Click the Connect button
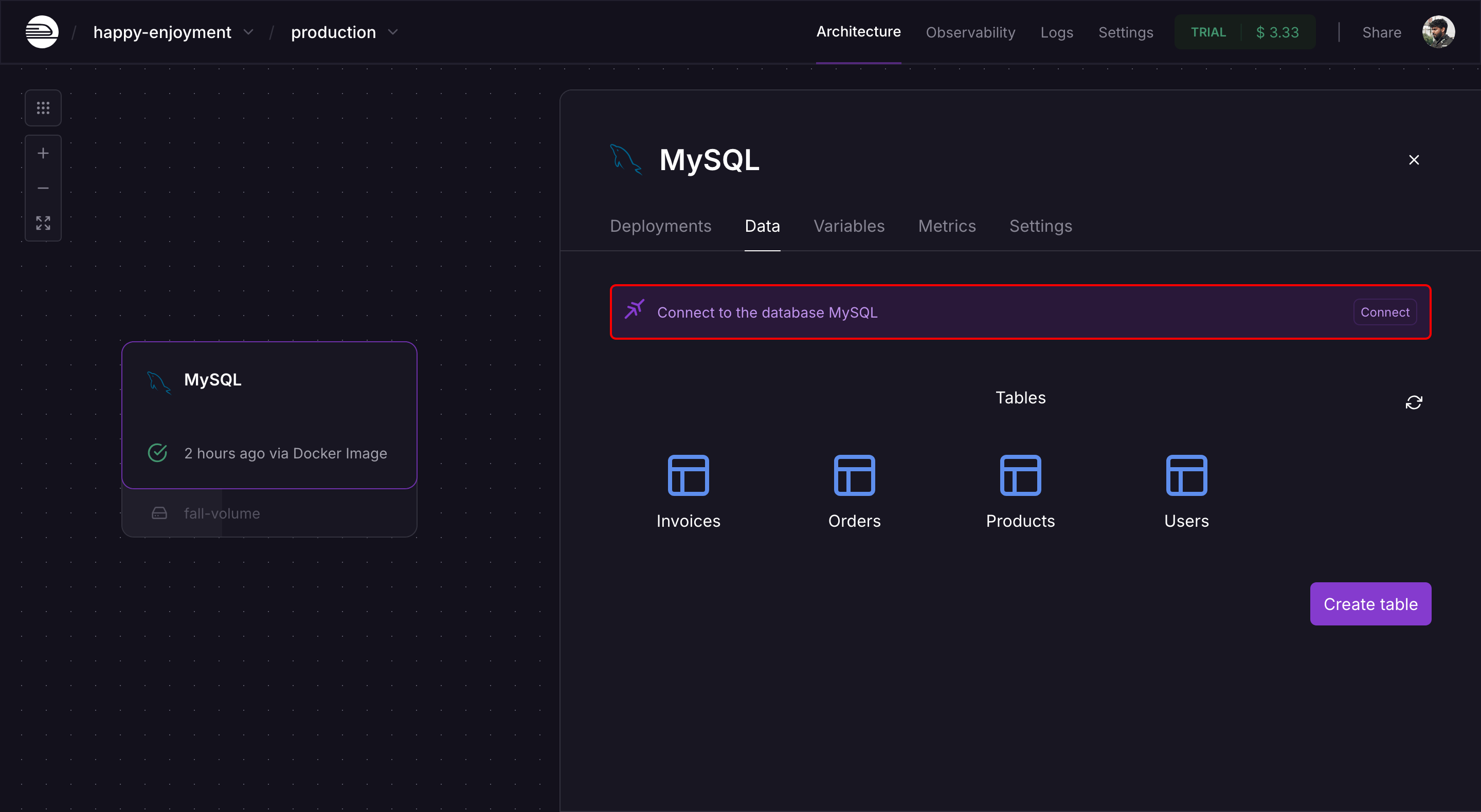This screenshot has width=1481, height=812. click(x=1385, y=312)
